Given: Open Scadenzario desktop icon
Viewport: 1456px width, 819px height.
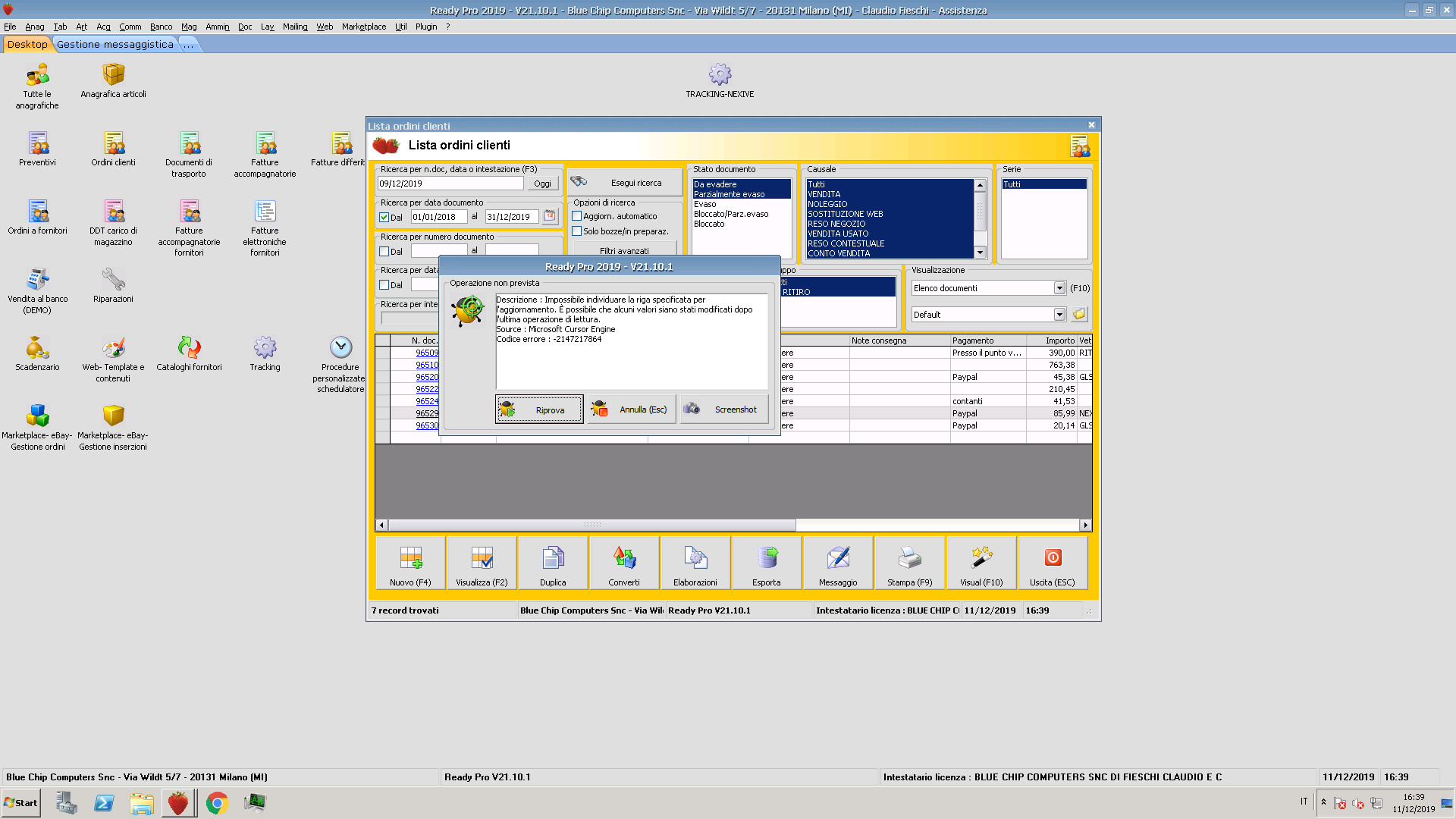Looking at the screenshot, I should [x=37, y=353].
